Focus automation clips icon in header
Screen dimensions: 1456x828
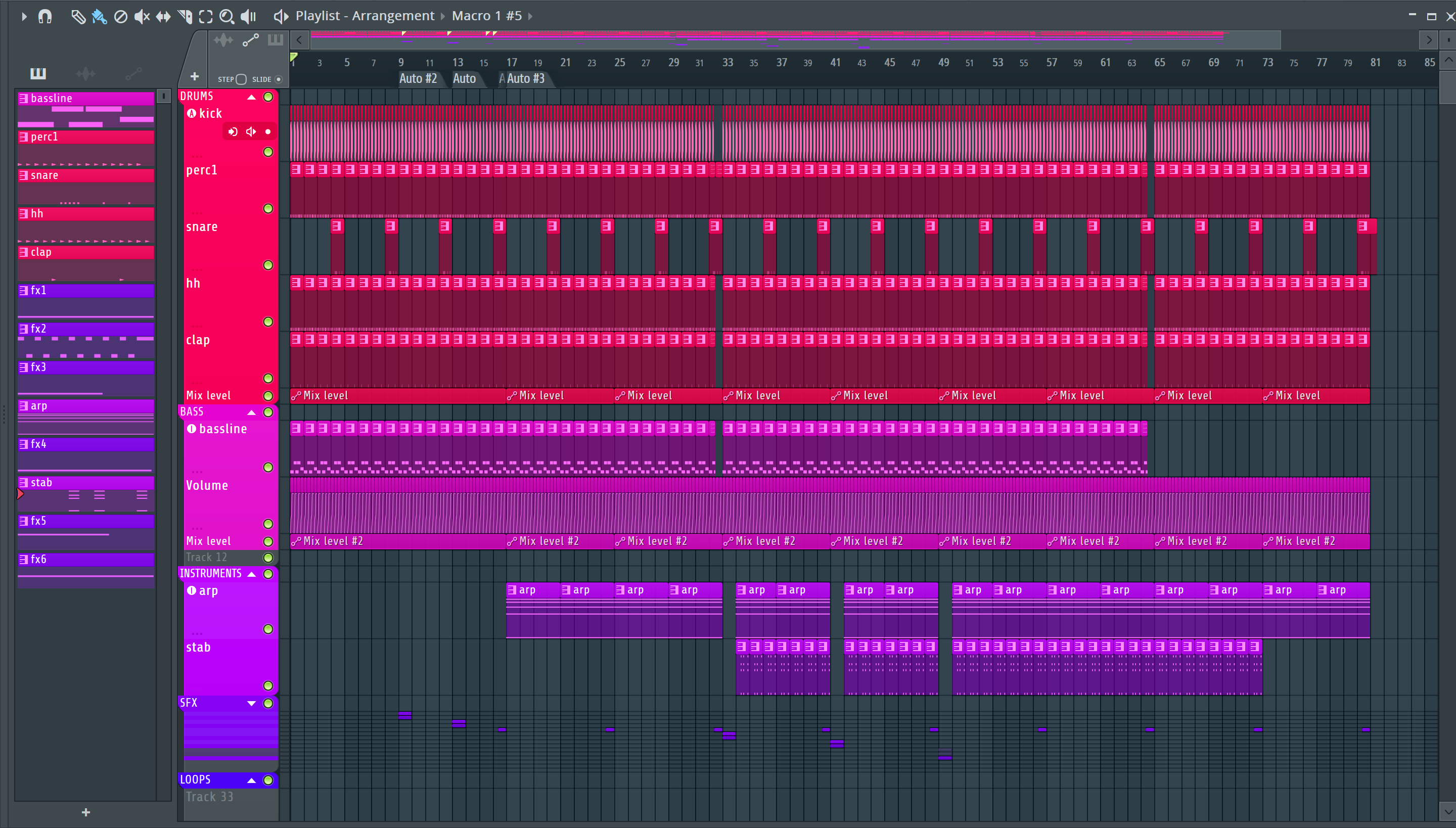(250, 40)
